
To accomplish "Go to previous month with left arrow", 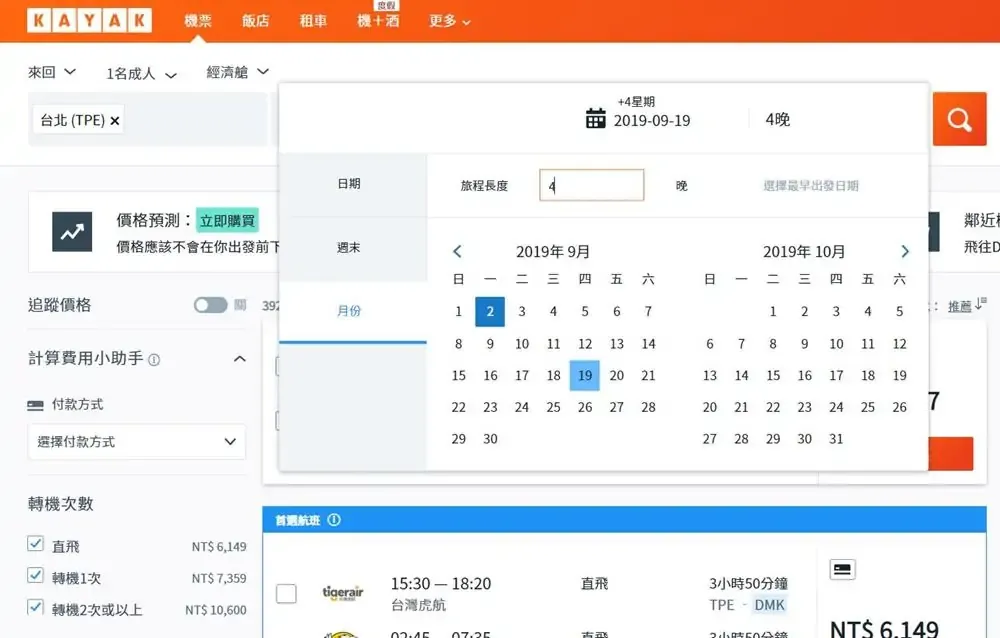I will tap(457, 252).
